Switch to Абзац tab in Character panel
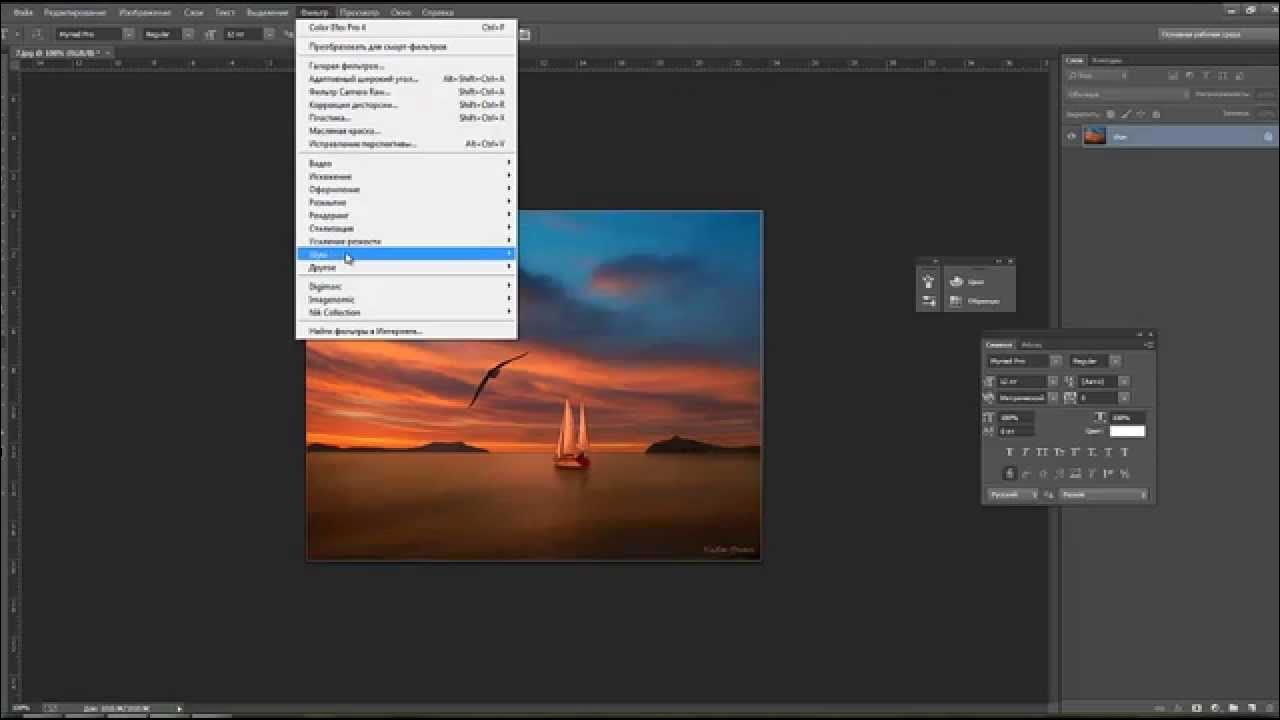The image size is (1280, 720). coord(1031,345)
